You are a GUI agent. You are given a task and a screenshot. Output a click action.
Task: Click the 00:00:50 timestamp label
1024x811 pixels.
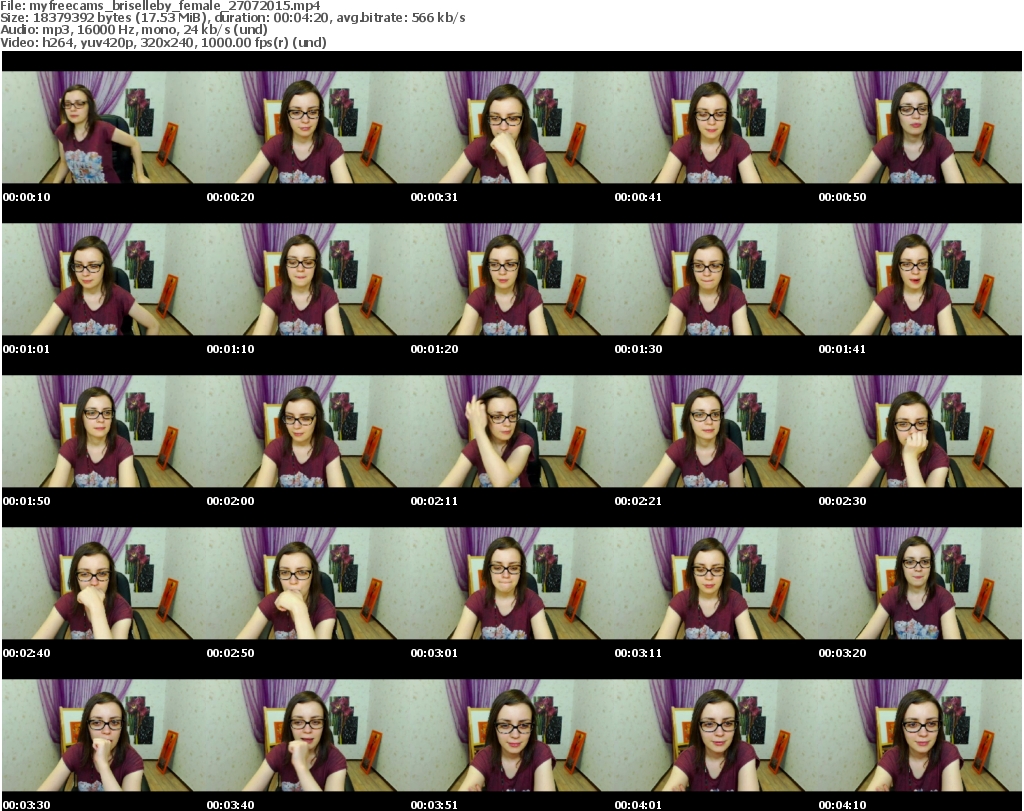[842, 197]
